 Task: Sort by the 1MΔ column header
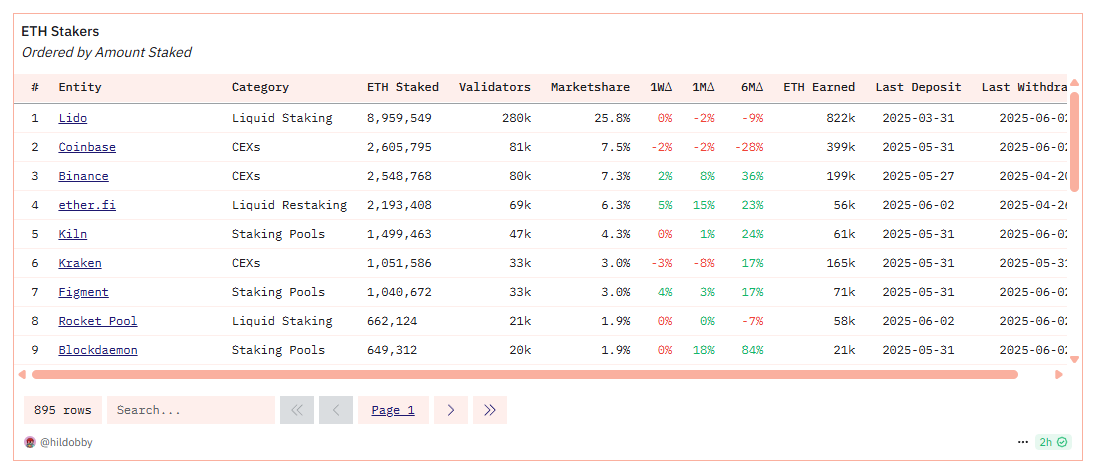click(703, 87)
